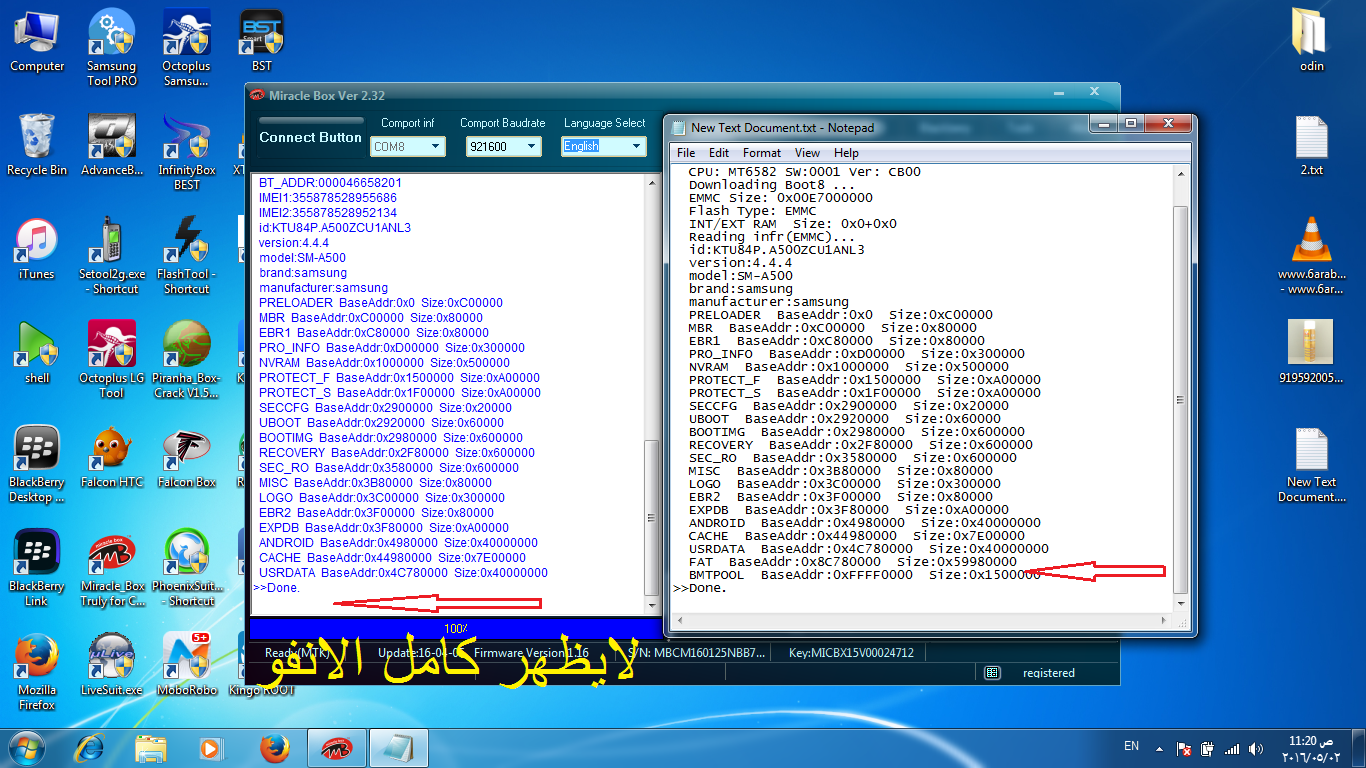The height and width of the screenshot is (768, 1366).
Task: Open the Mozilla Firefox desktop icon
Action: [37, 671]
